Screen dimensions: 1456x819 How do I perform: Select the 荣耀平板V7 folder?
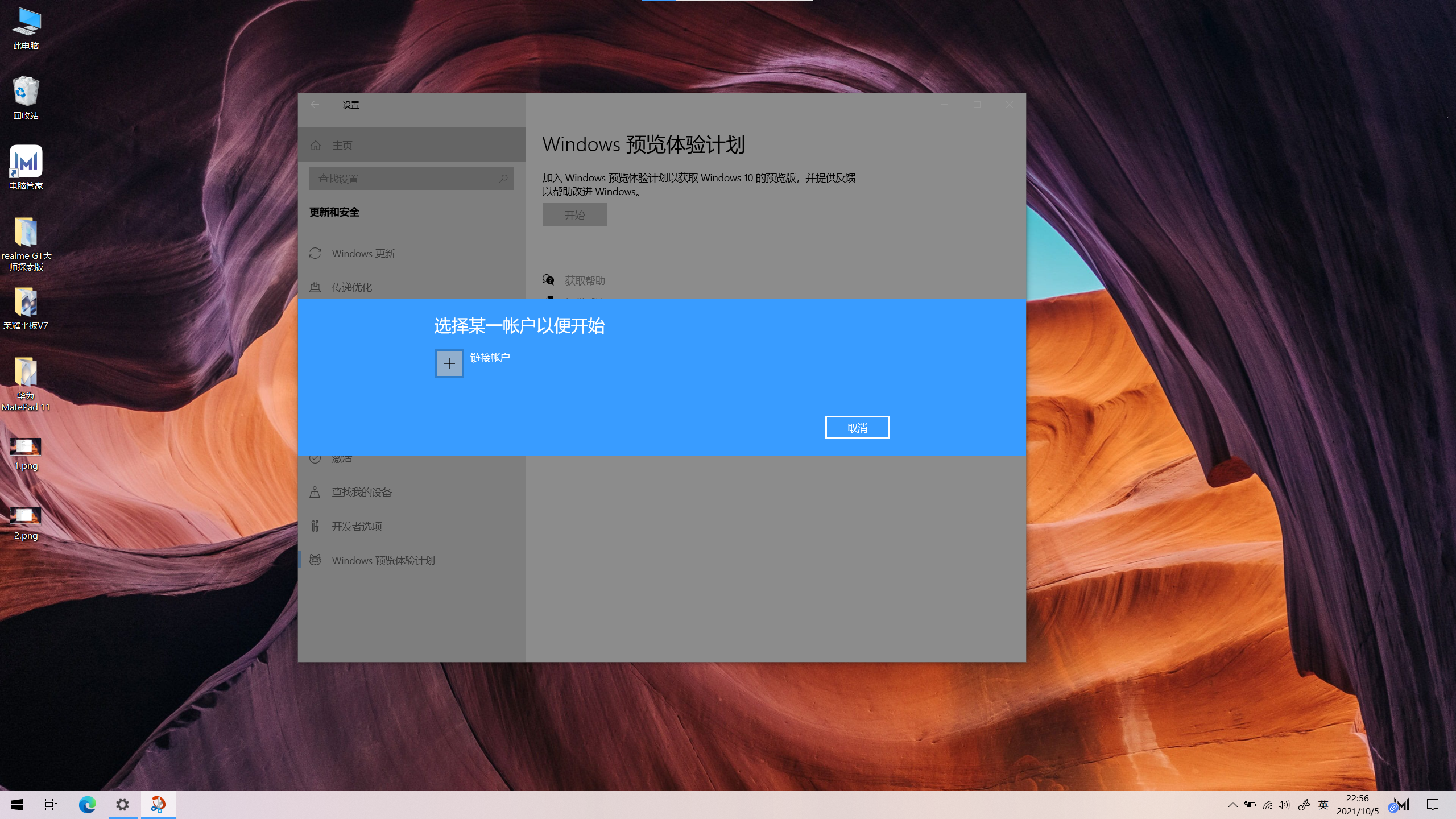point(26,308)
